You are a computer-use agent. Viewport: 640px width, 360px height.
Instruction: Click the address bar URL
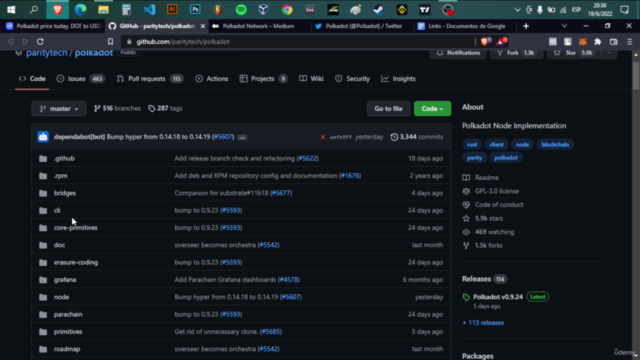(x=183, y=42)
